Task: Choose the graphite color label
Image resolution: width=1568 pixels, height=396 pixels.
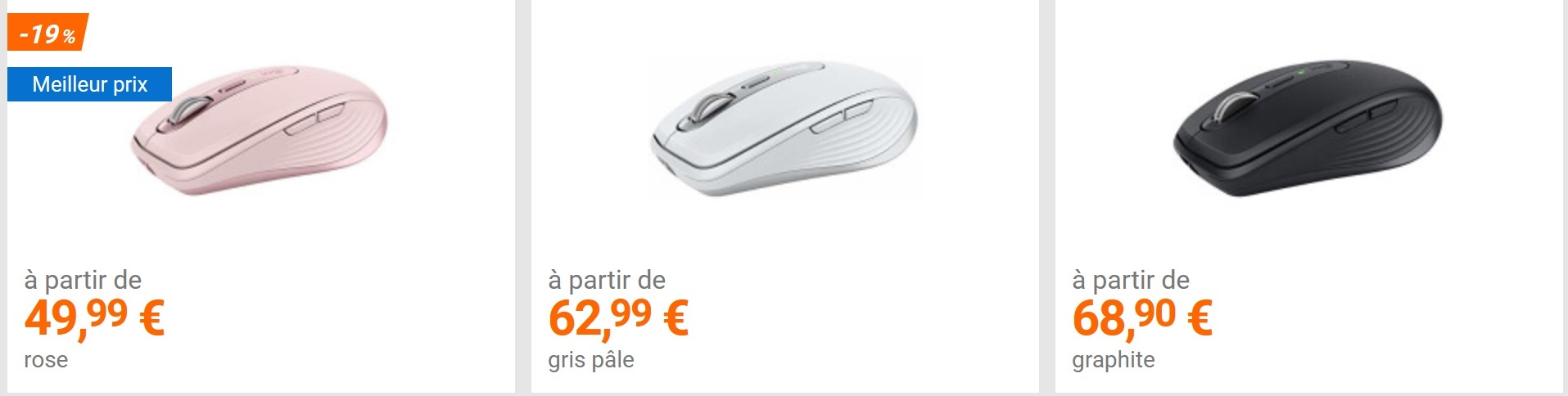Action: 1114,360
